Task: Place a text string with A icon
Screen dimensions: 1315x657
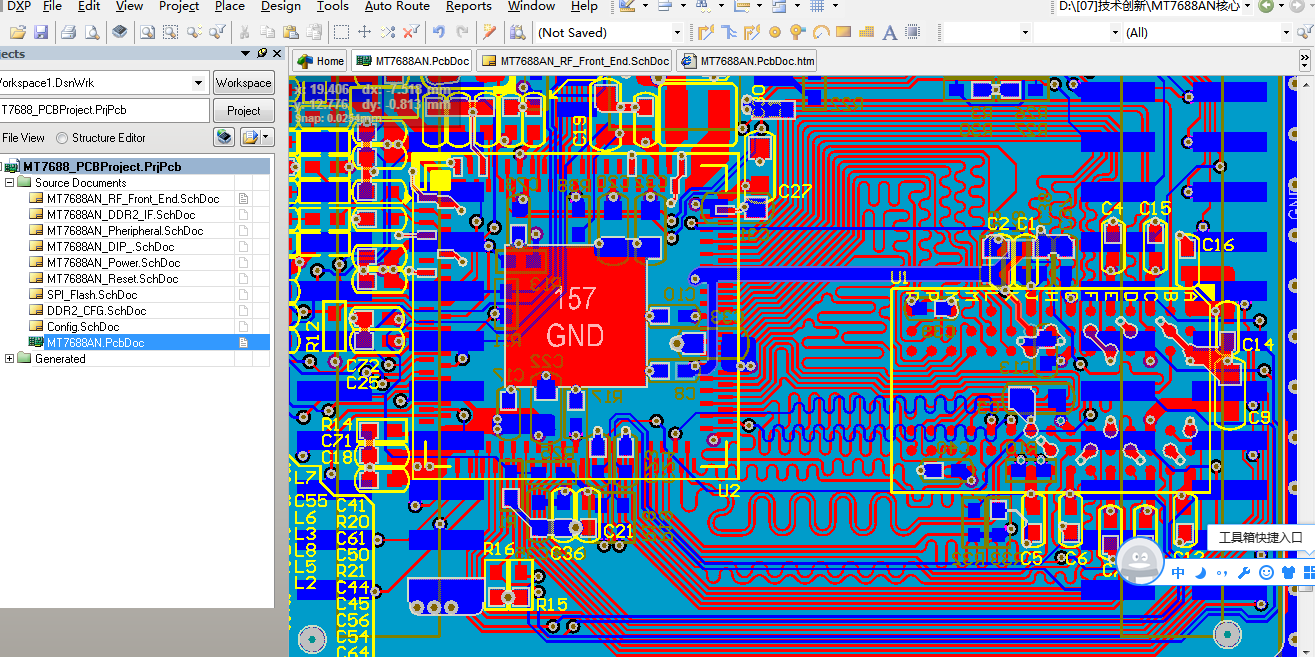Action: [x=890, y=33]
